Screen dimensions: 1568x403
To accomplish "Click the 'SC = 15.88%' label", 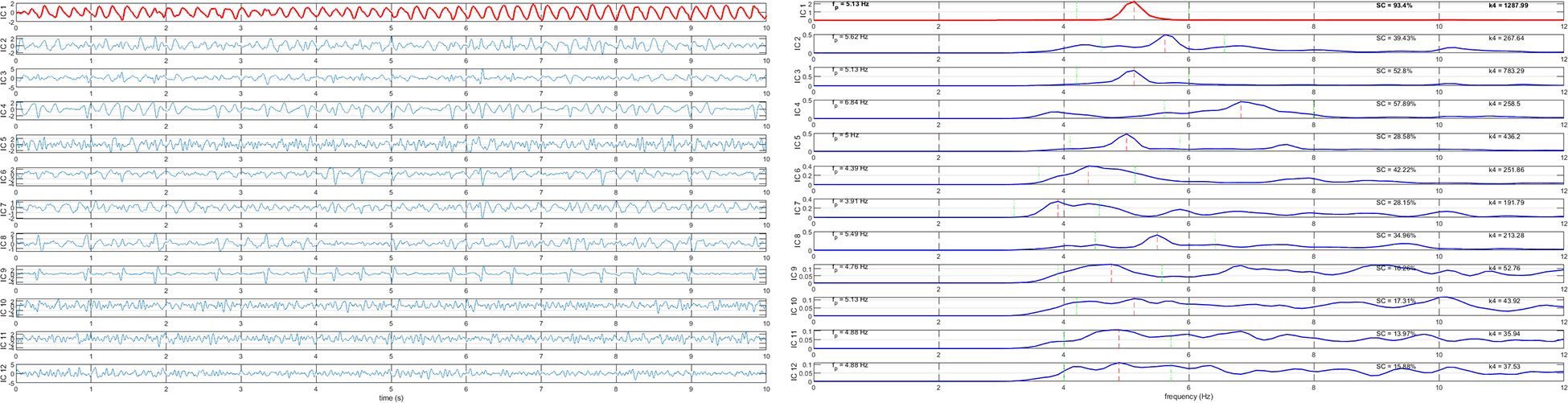I will point(1395,367).
